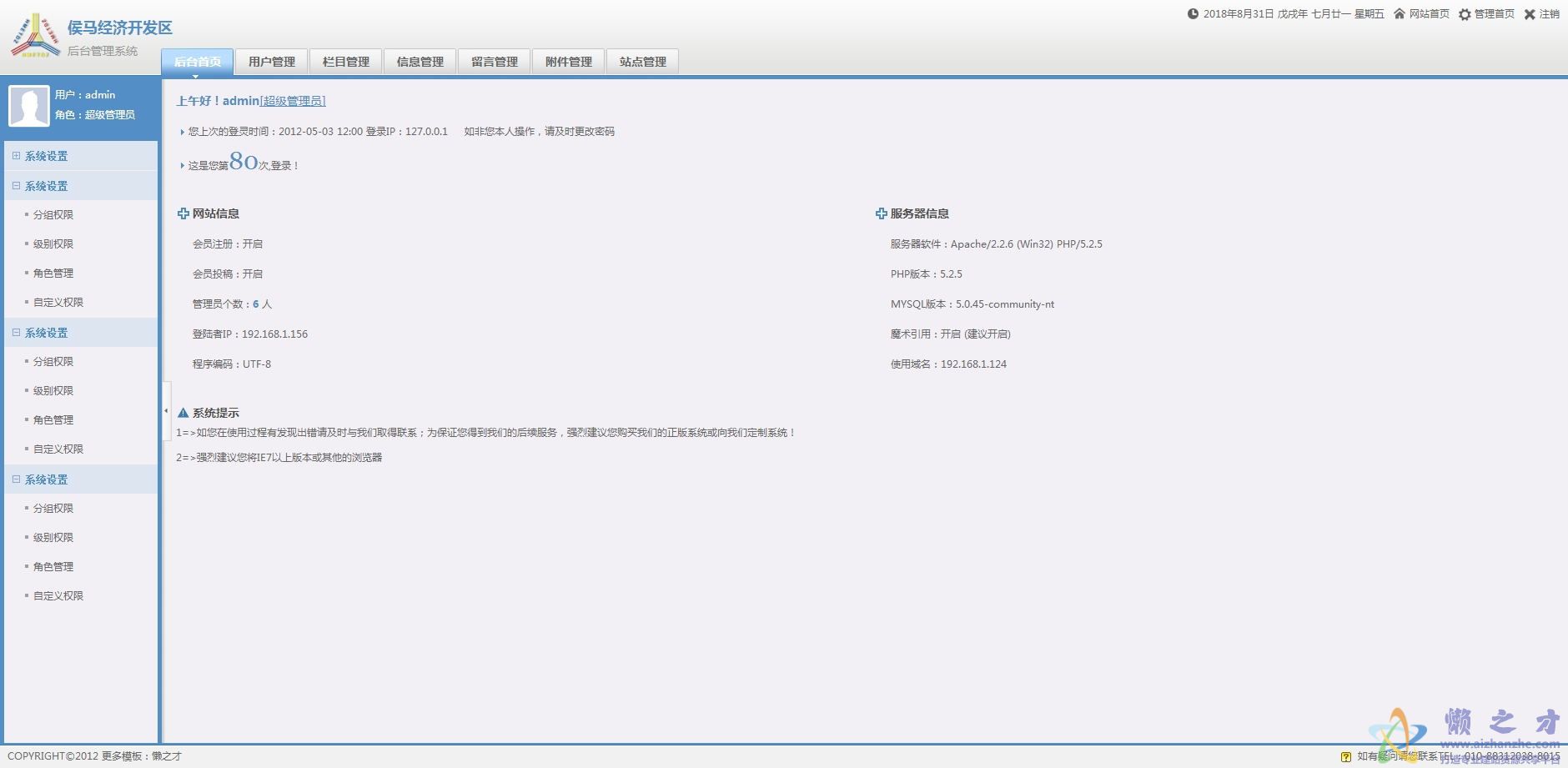Click the yellow help icon in footer
Screen dimensions: 1568x768
tap(1345, 756)
